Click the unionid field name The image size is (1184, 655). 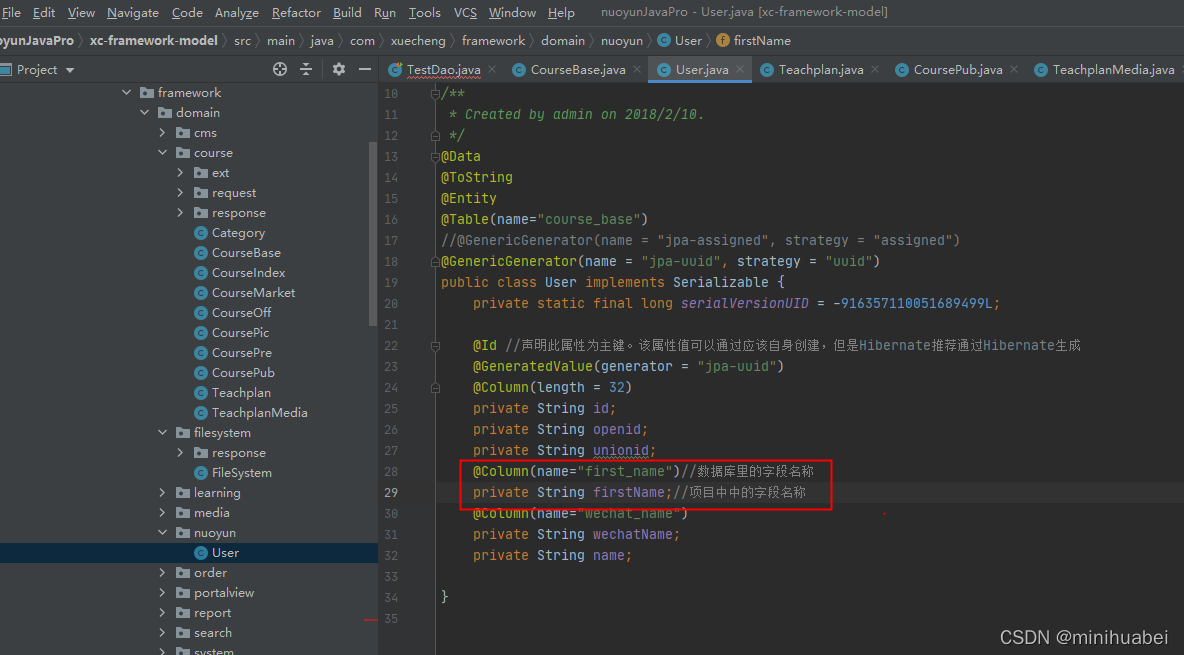pyautogui.click(x=621, y=450)
